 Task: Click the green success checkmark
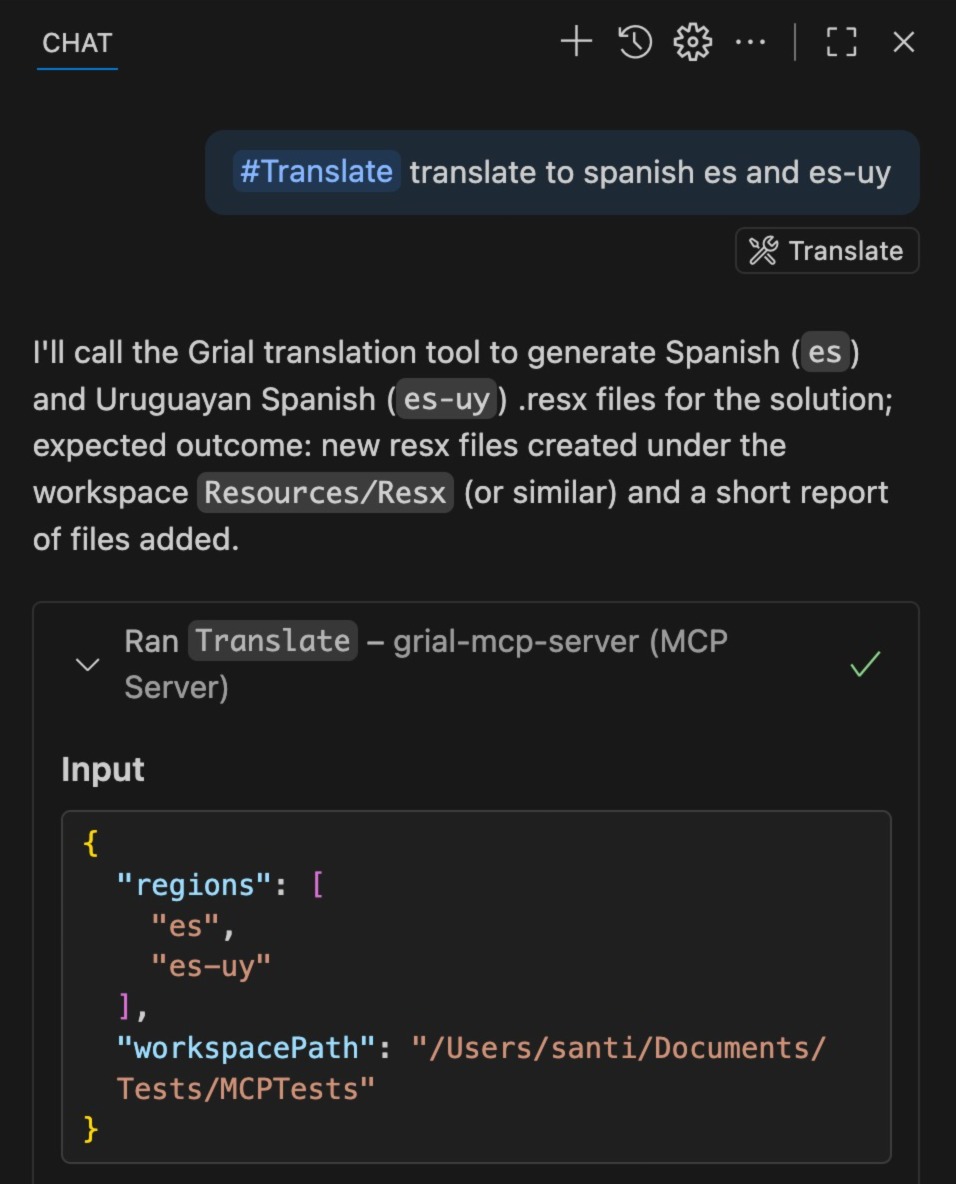coord(865,663)
